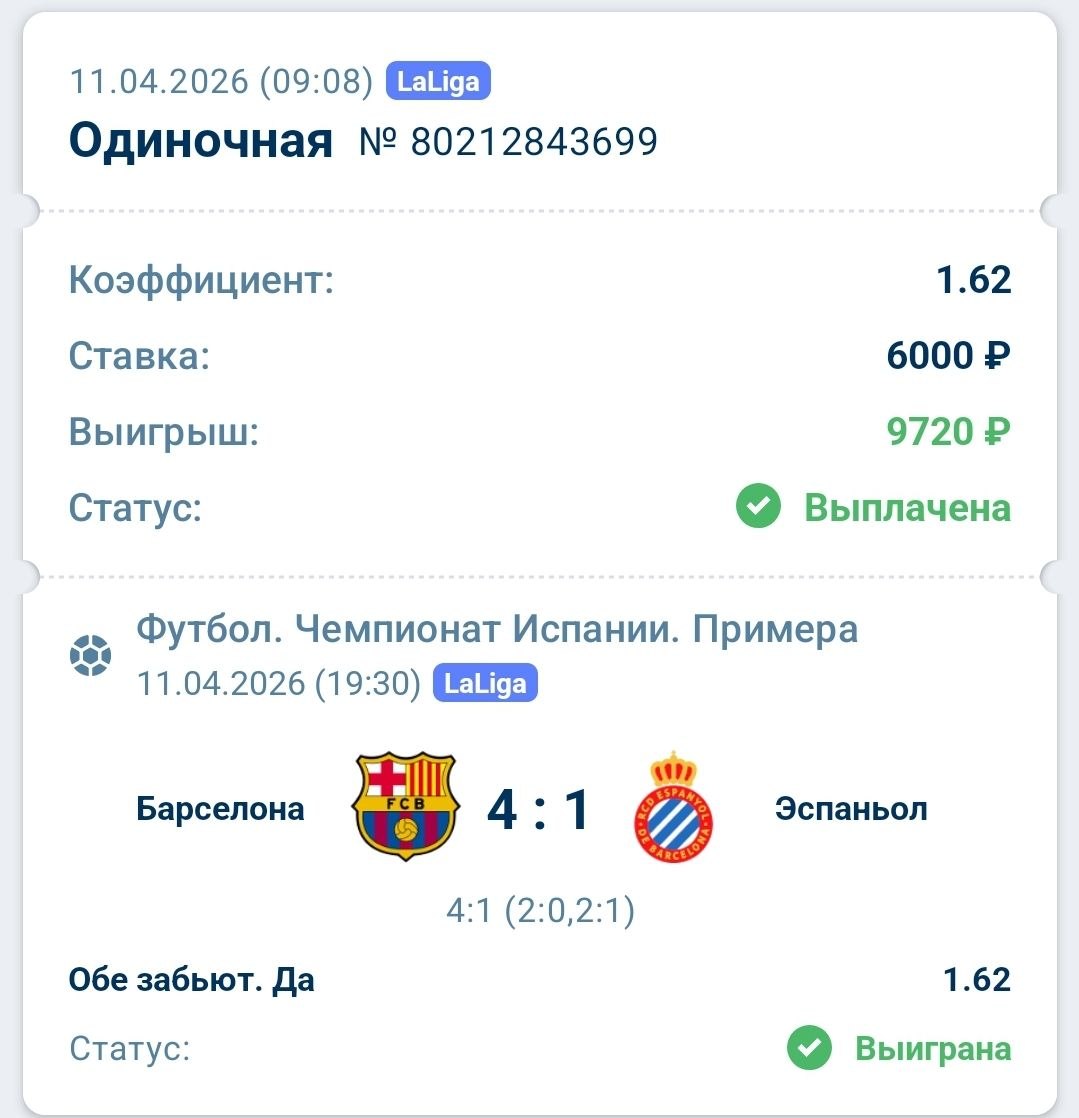Click the Выиграна status text
Viewport: 1079px width, 1118px height.
tap(932, 1049)
